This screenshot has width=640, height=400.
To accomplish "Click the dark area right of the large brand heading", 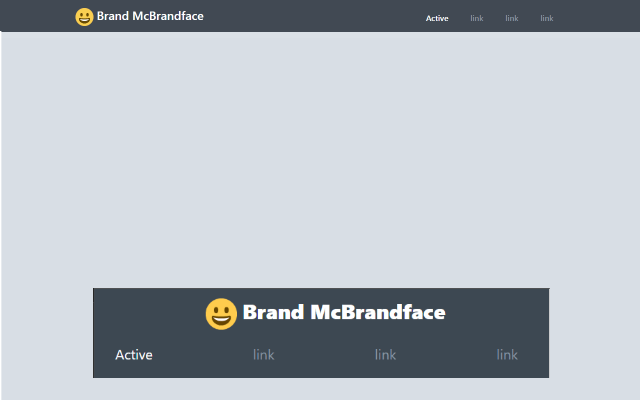I will 497,313.
